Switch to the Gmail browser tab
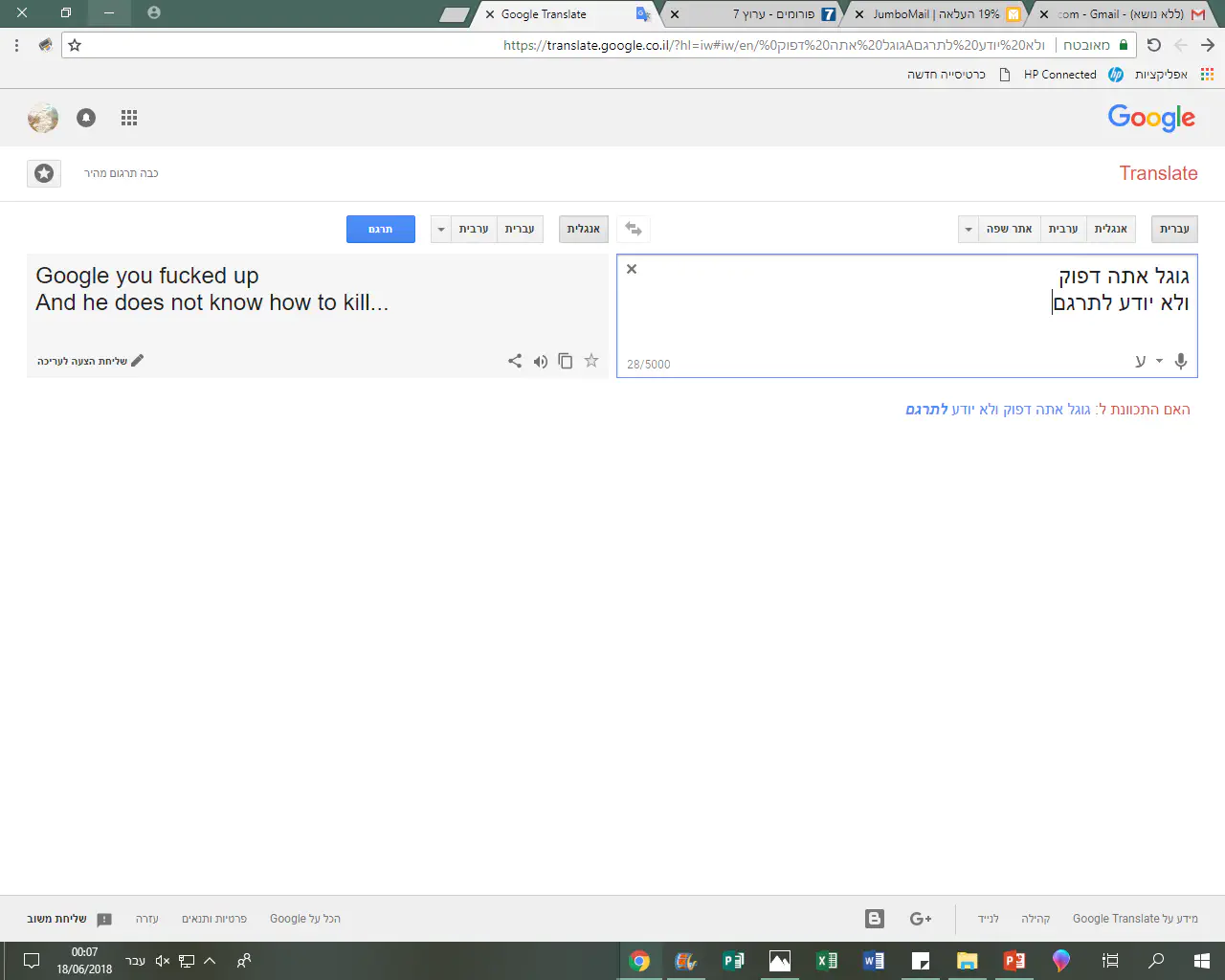 coord(1120,14)
